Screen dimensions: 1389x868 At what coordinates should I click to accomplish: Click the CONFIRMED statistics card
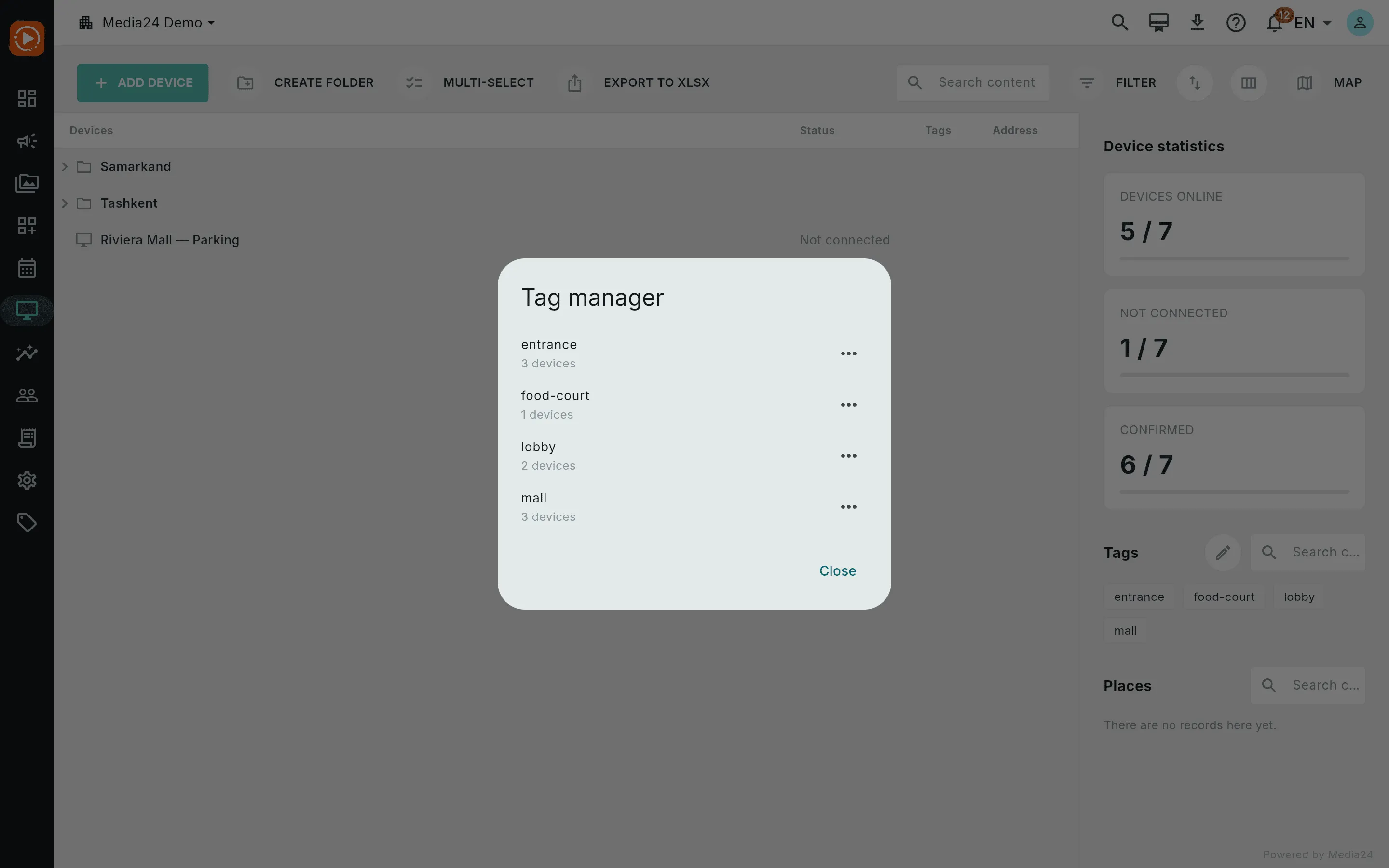pos(1234,458)
